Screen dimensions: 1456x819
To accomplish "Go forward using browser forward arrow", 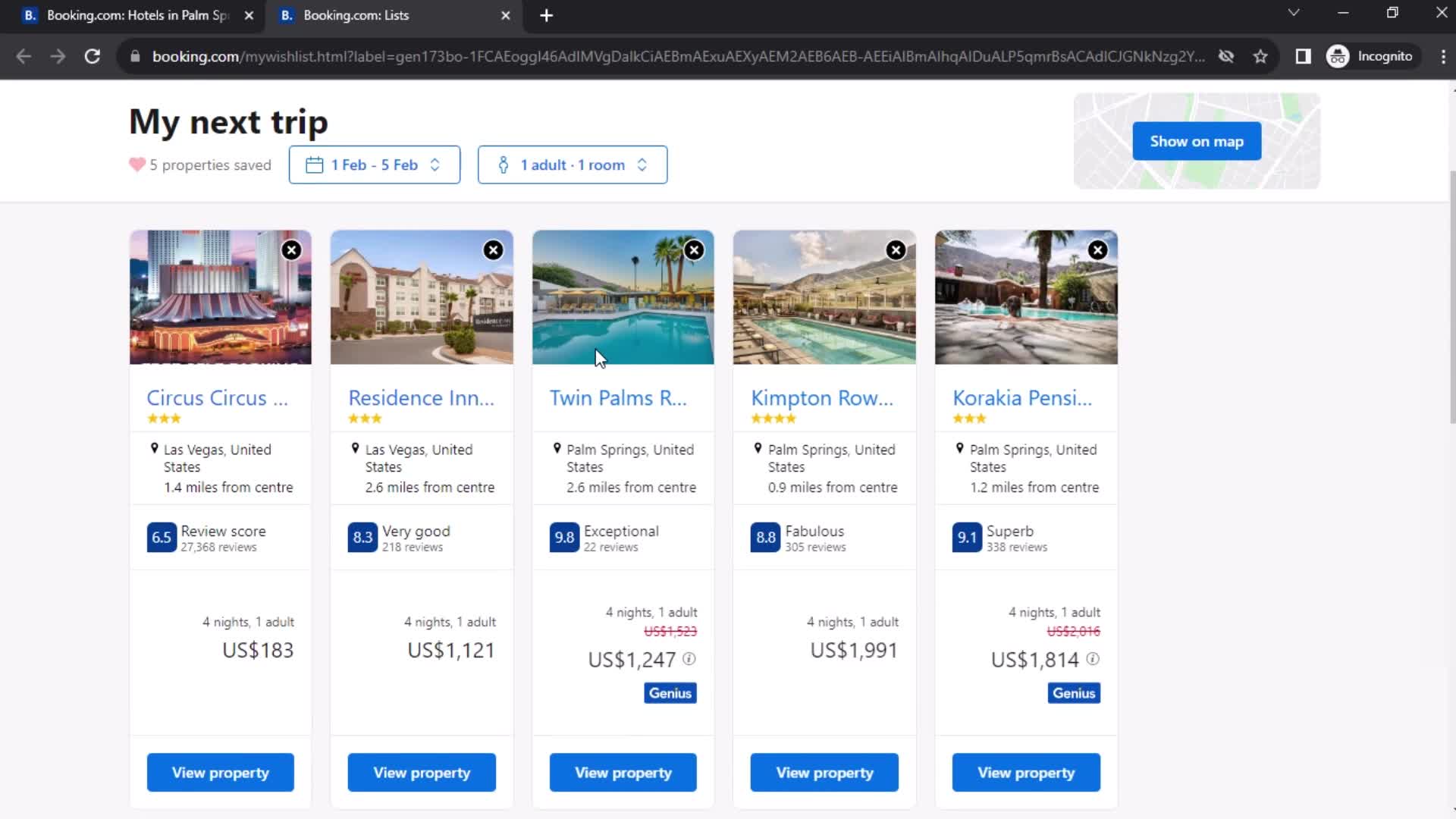I will pos(58,56).
